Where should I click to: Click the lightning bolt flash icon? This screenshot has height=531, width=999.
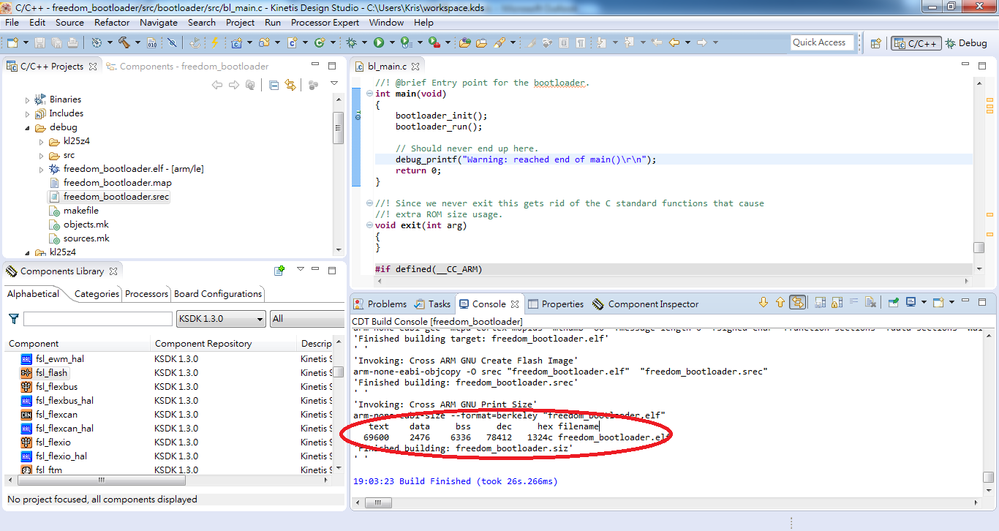[215, 43]
